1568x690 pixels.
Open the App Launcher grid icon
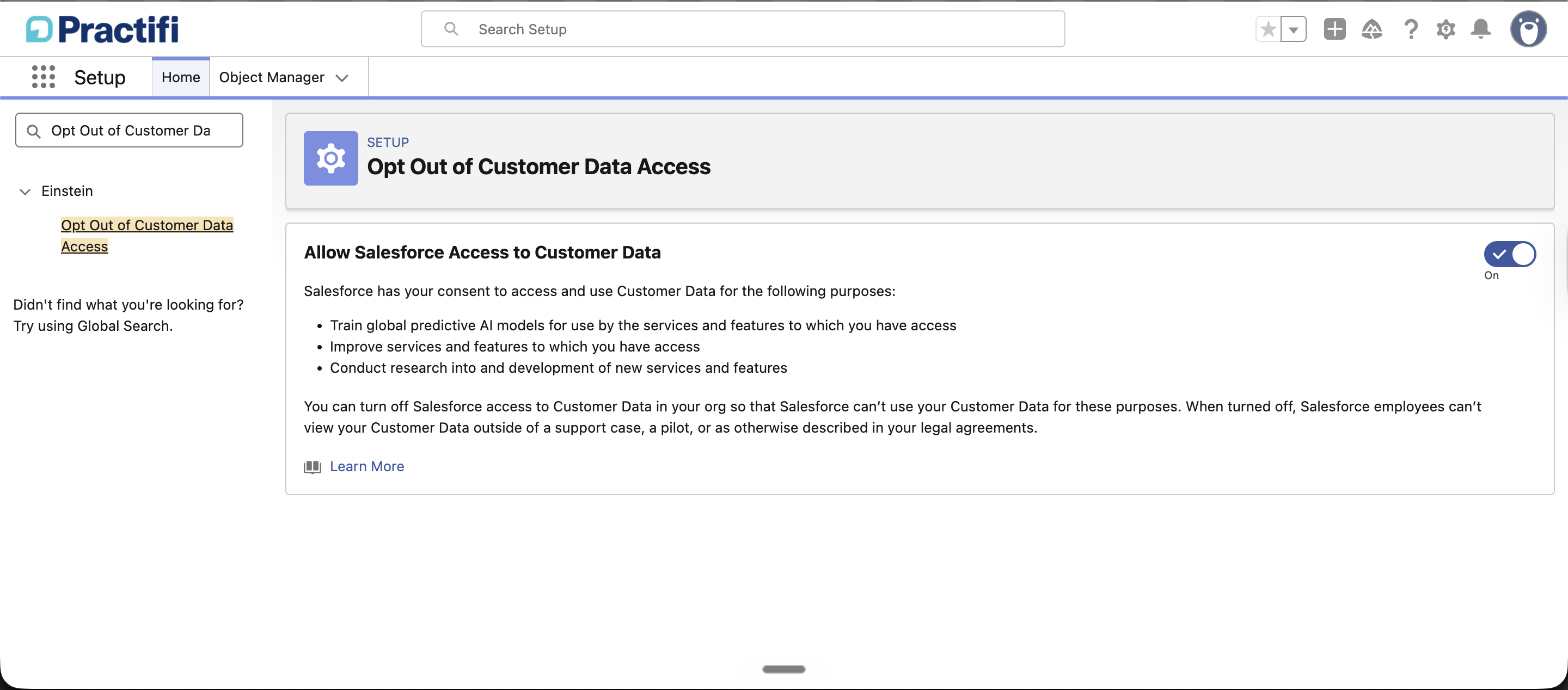pos(43,77)
